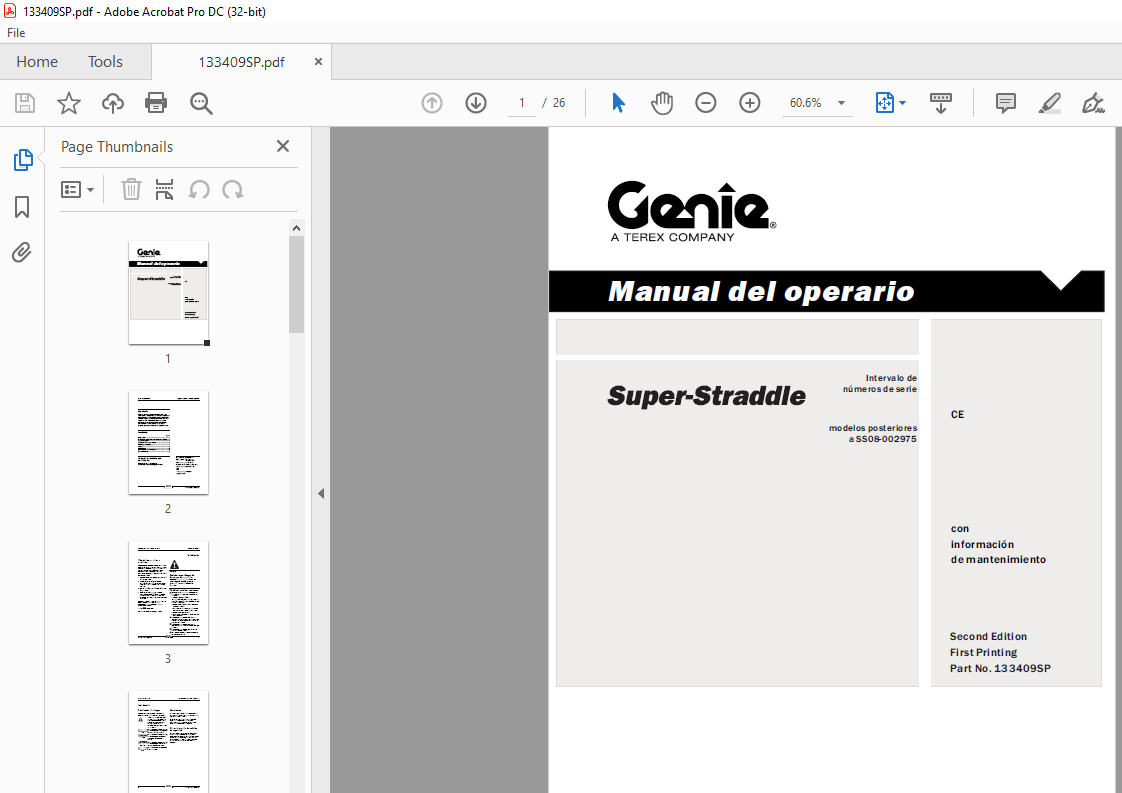Viewport: 1122px width, 793px height.
Task: Open the Bookmarks sidebar icon
Action: pos(22,207)
